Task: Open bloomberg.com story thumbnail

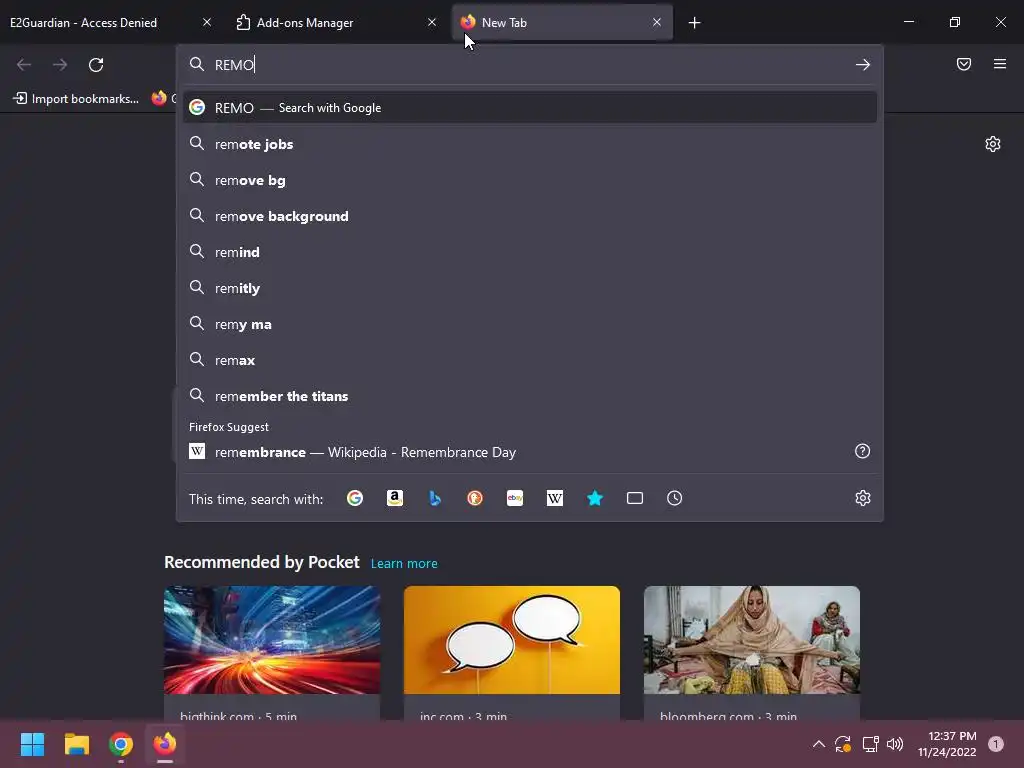Action: (752, 640)
